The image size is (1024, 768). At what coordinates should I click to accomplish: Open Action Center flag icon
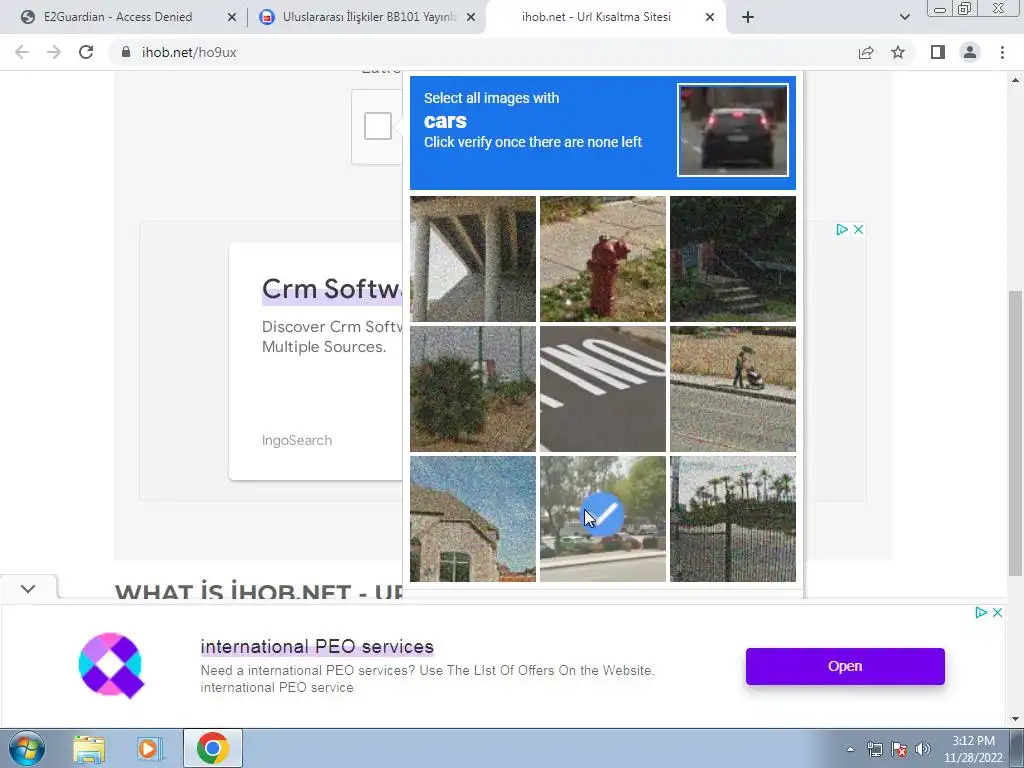click(899, 749)
